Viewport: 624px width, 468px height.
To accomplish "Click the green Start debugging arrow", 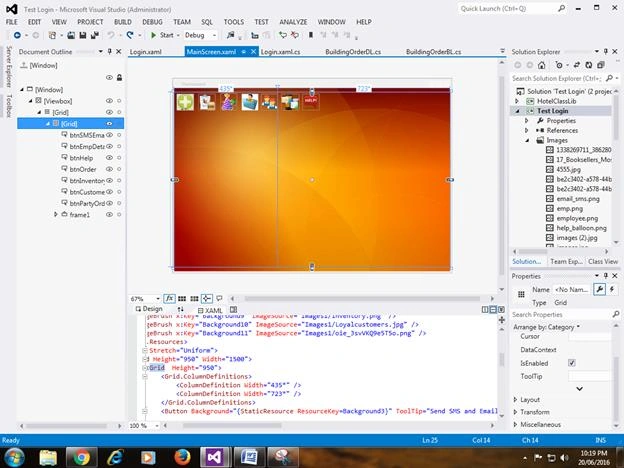I will tap(154, 35).
